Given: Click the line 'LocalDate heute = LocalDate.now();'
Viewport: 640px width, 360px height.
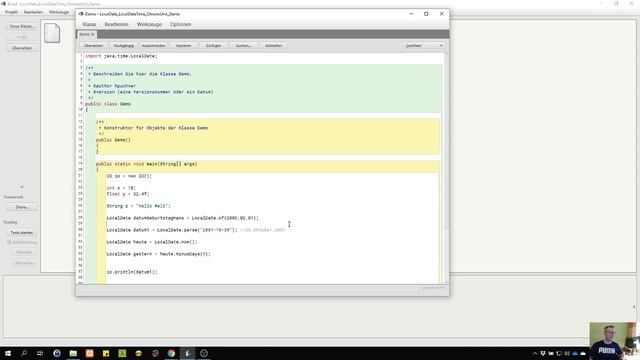Looking at the screenshot, I should pos(152,242).
